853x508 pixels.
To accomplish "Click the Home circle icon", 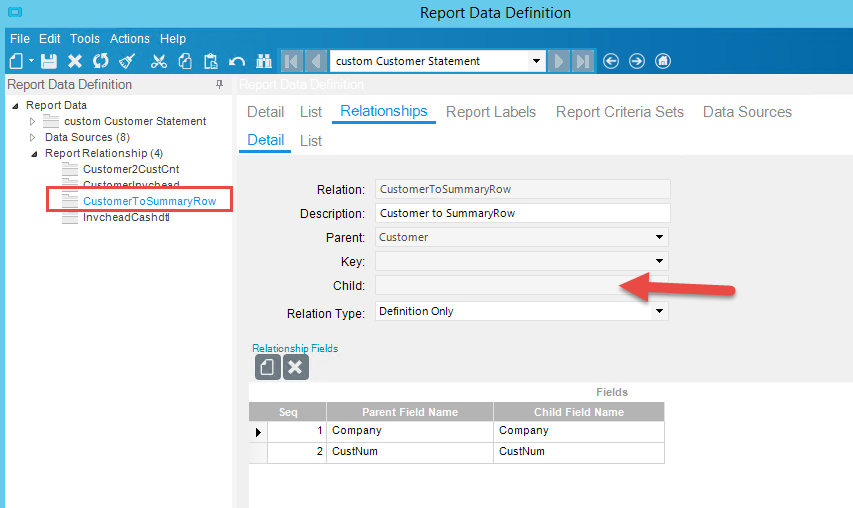I will 663,61.
